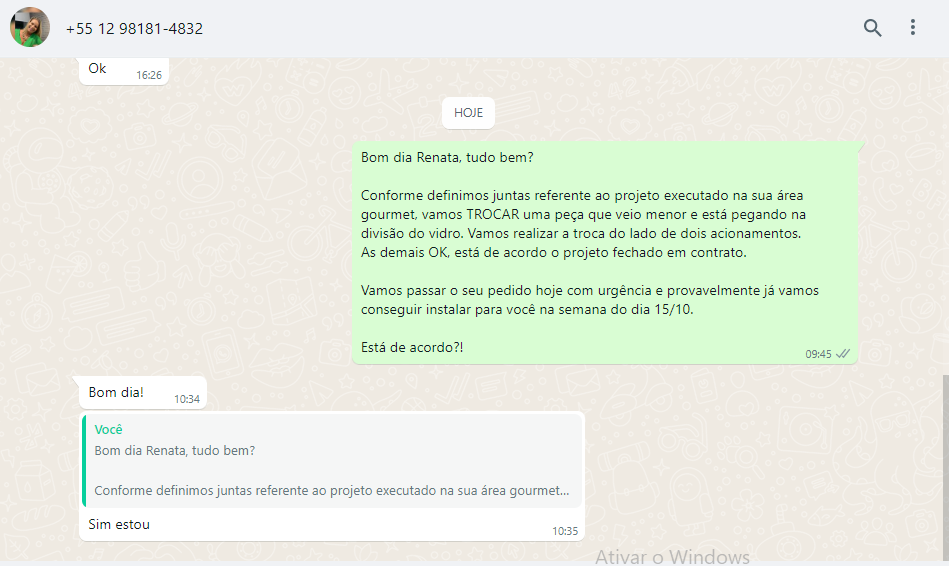This screenshot has width=949, height=566.
Task: Click the chat scrollbar thumb
Action: coord(945,467)
